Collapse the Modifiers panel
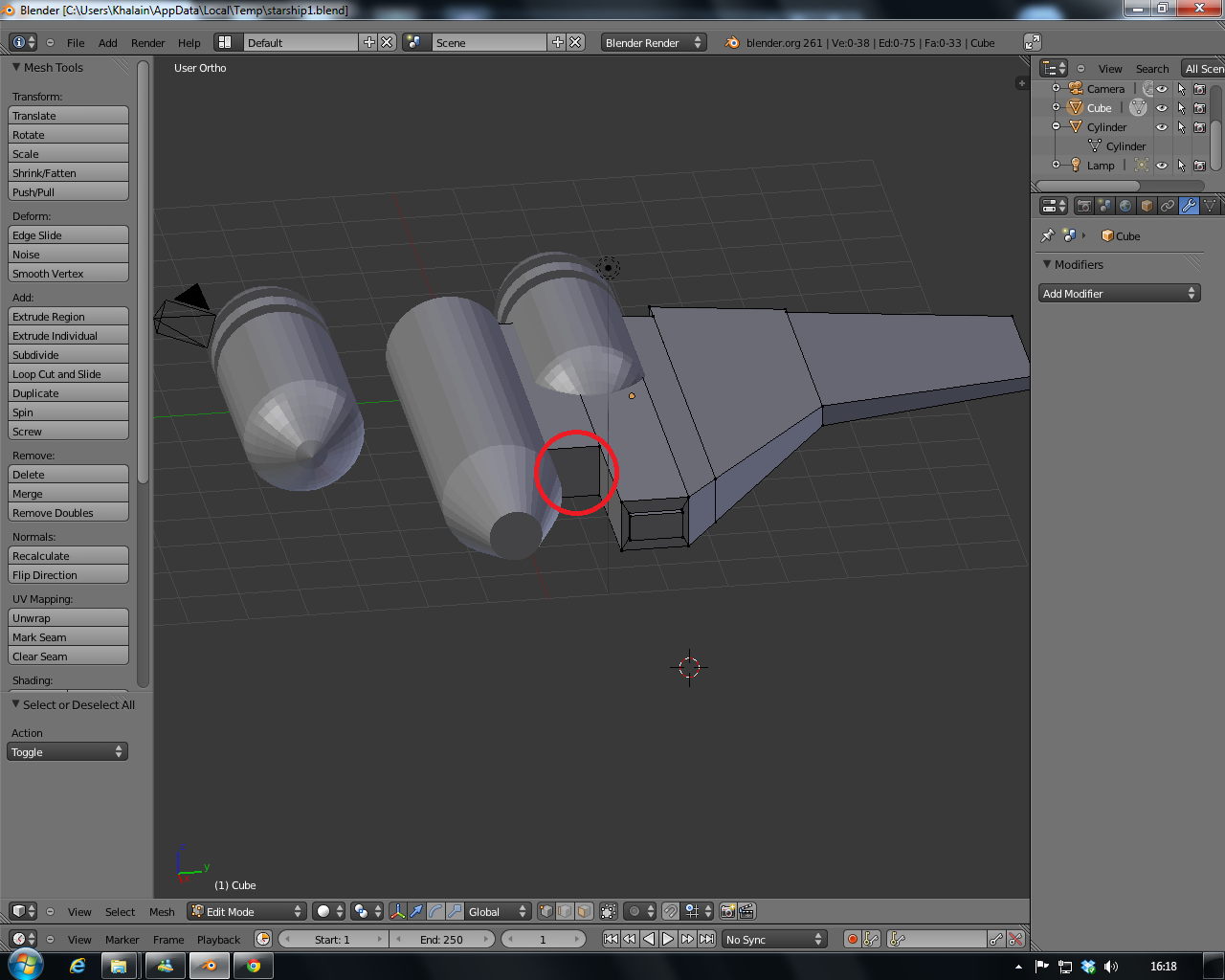1225x980 pixels. point(1047,264)
